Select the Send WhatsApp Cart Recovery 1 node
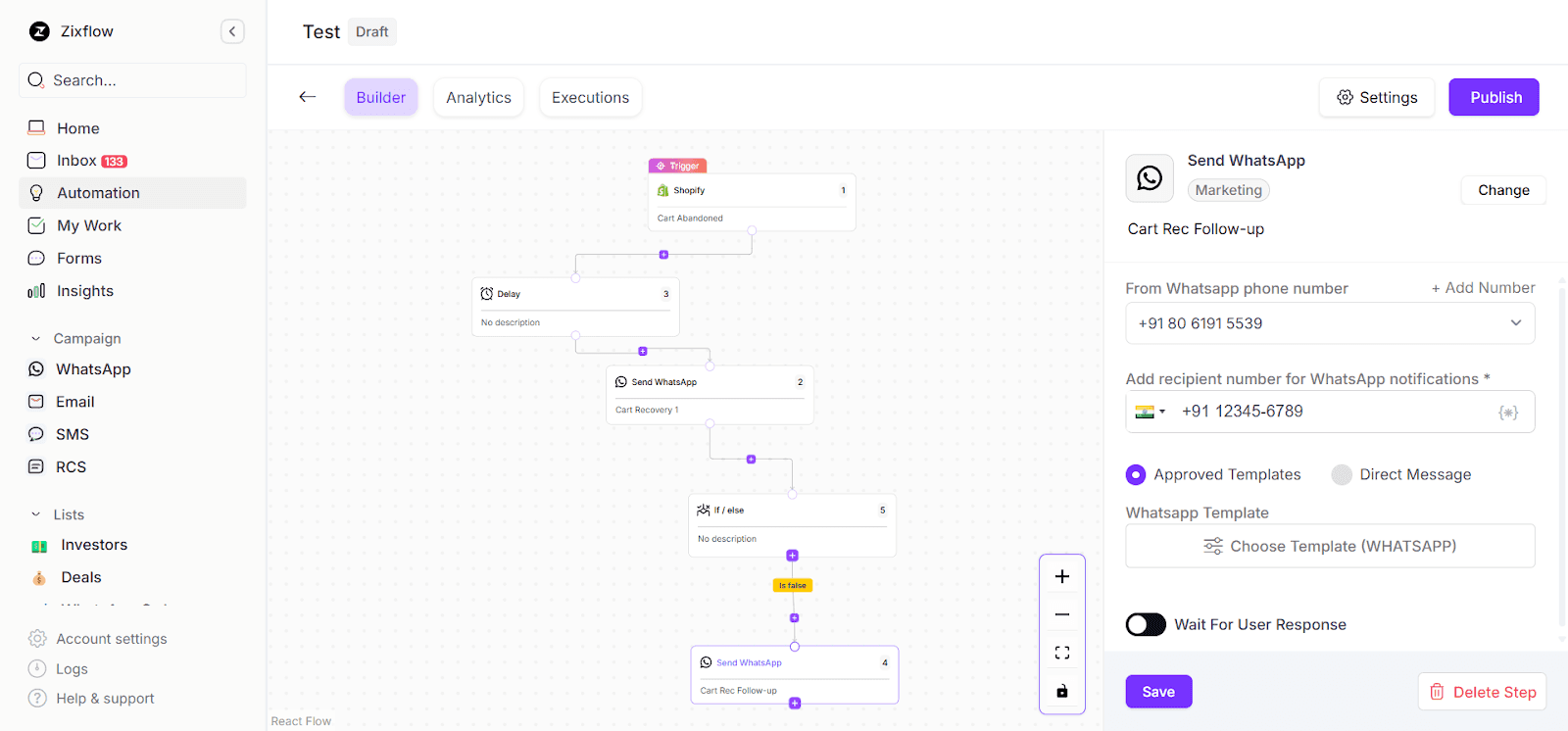Screen dimensions: 1568x731 point(710,395)
